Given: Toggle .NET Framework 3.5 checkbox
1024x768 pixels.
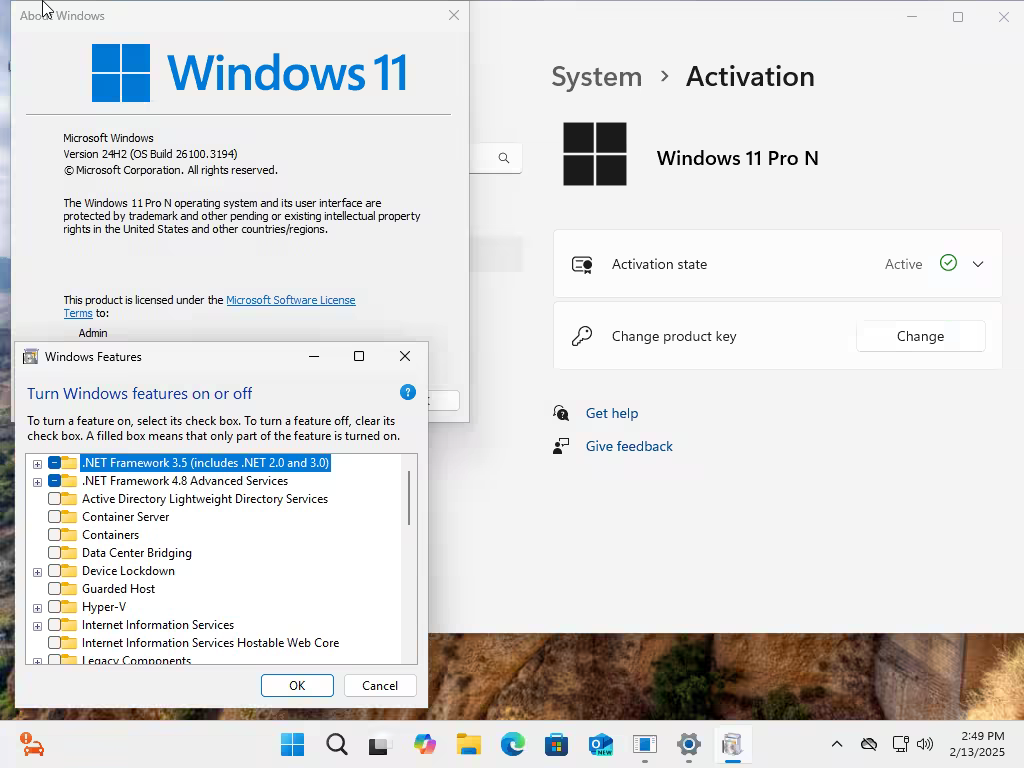Looking at the screenshot, I should click(54, 463).
